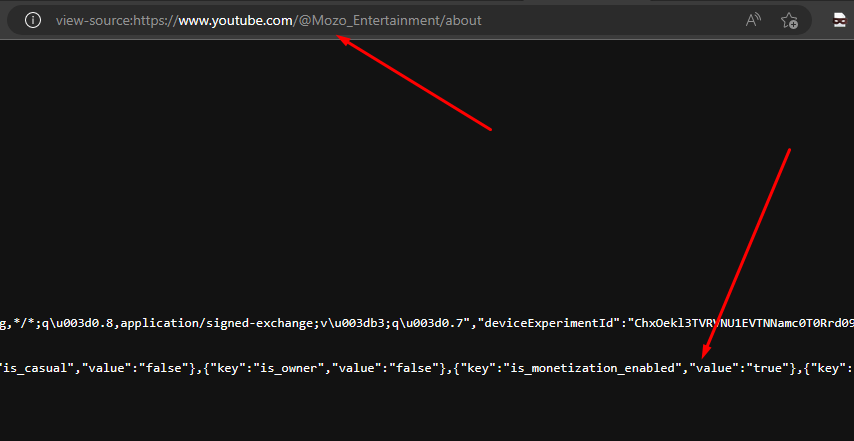854x441 pixels.
Task: Click the Read Aloud icon
Action: click(x=753, y=21)
